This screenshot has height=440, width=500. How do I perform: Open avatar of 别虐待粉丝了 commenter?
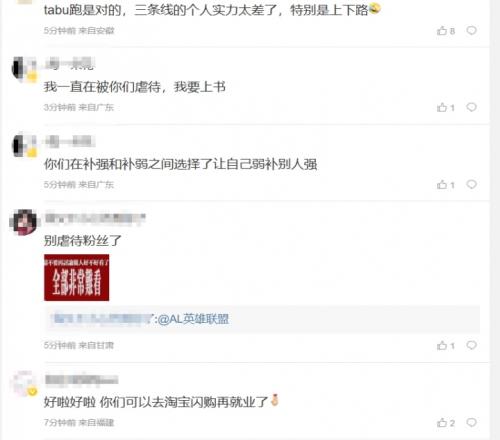24,222
